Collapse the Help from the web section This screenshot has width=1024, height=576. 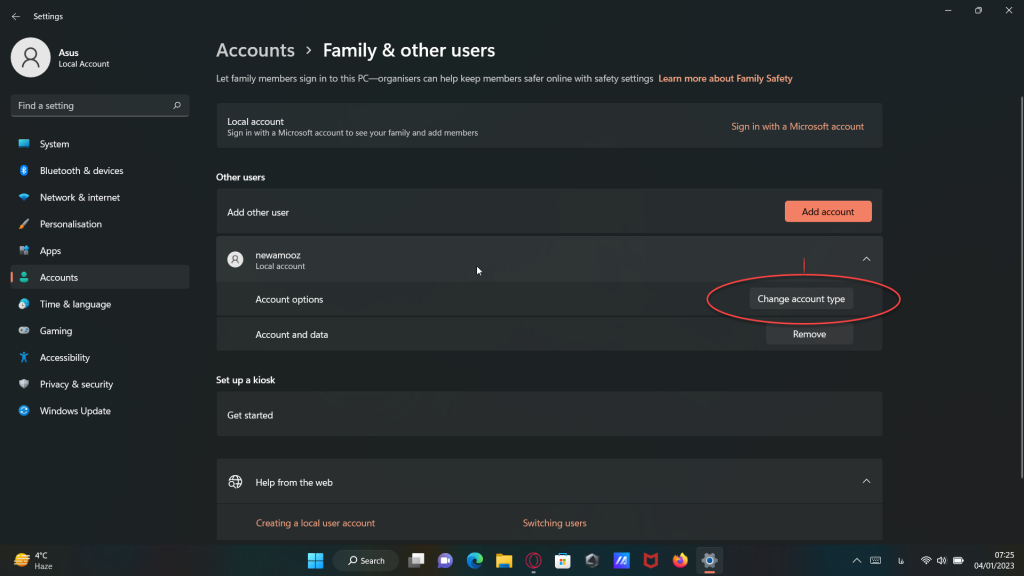tap(866, 482)
